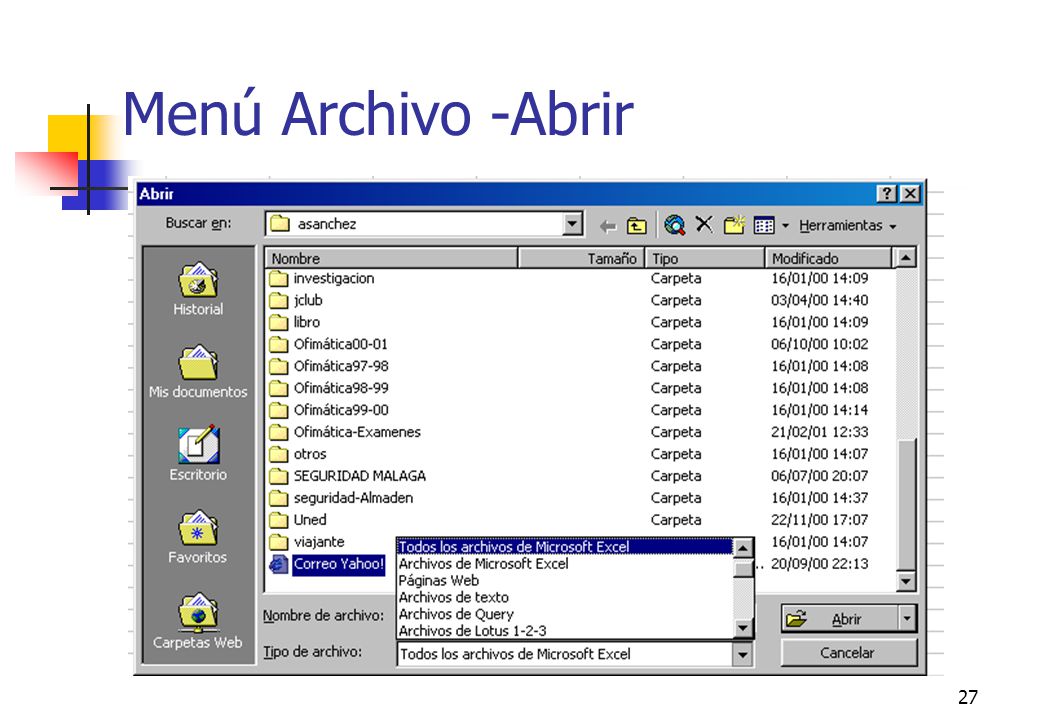This screenshot has height=720, width=1040.
Task: Click the search the Web icon
Action: point(675,225)
